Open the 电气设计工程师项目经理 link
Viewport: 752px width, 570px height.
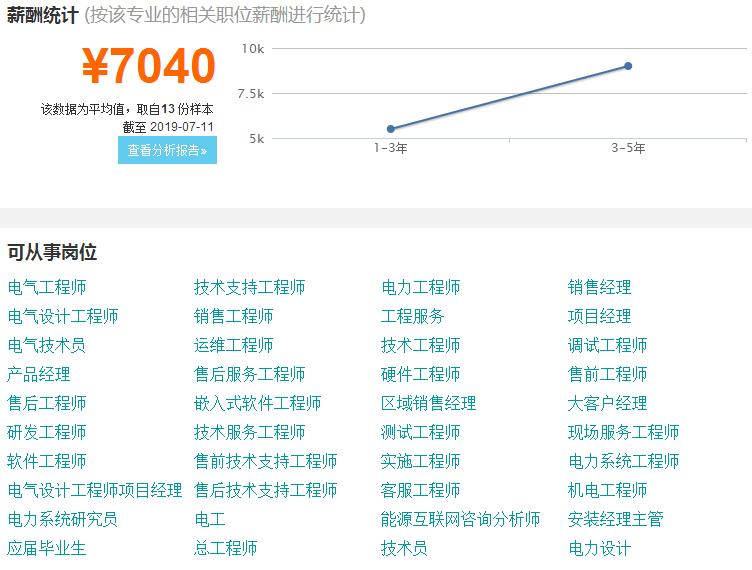click(x=95, y=490)
